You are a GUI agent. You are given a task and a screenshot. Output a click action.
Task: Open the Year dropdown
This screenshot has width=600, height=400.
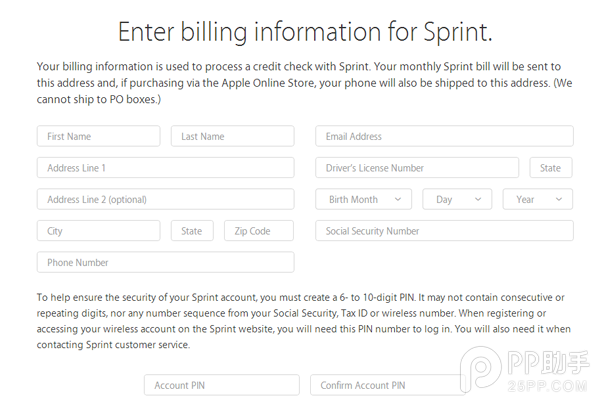pos(538,199)
